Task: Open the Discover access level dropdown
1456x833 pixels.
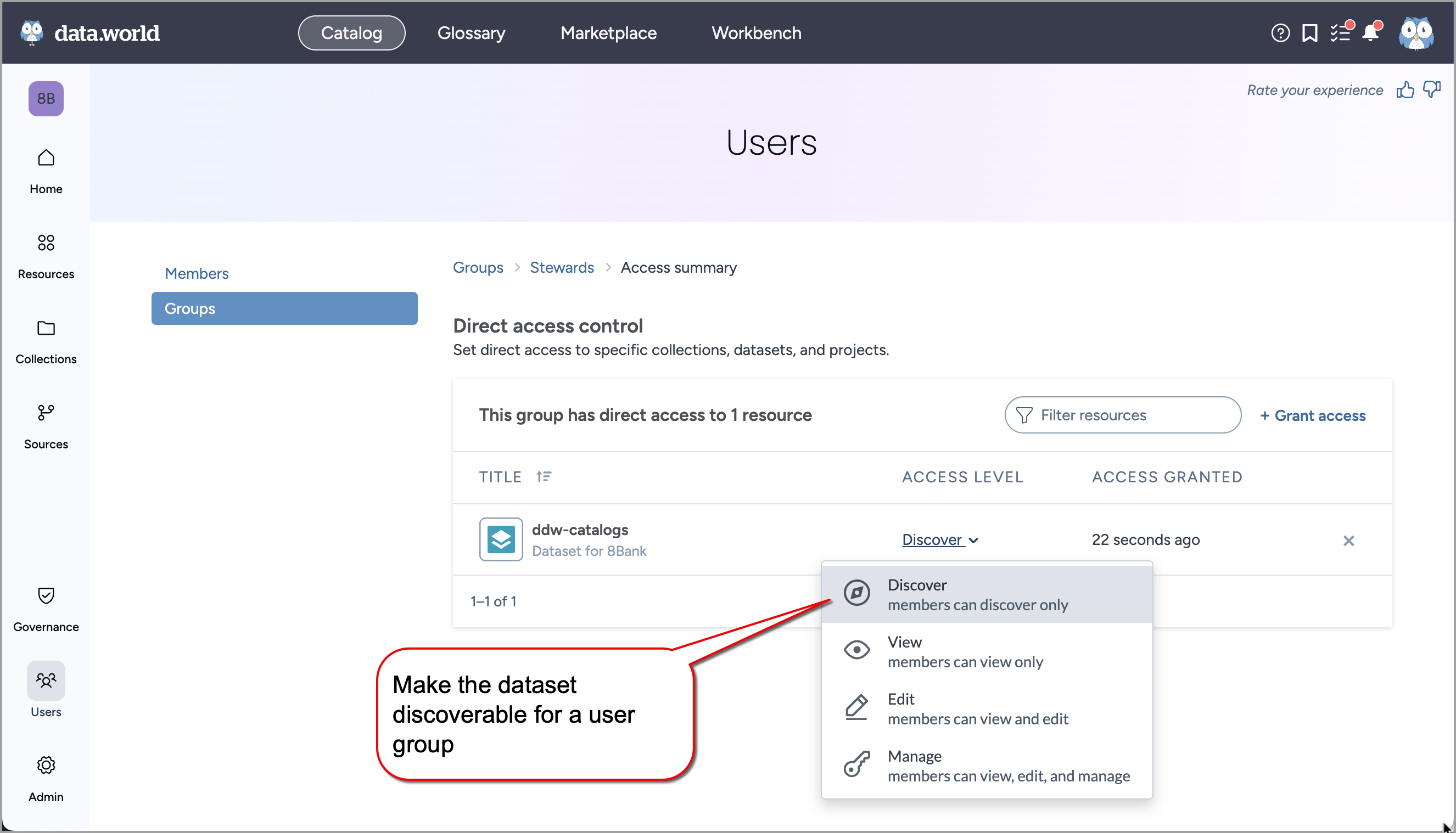Action: 939,539
